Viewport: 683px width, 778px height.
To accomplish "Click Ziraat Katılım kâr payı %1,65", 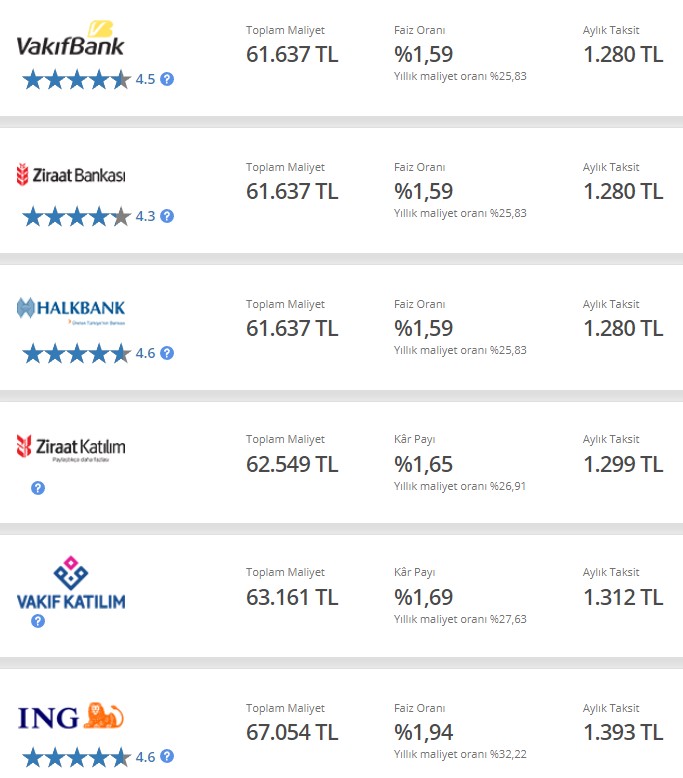I will [424, 464].
